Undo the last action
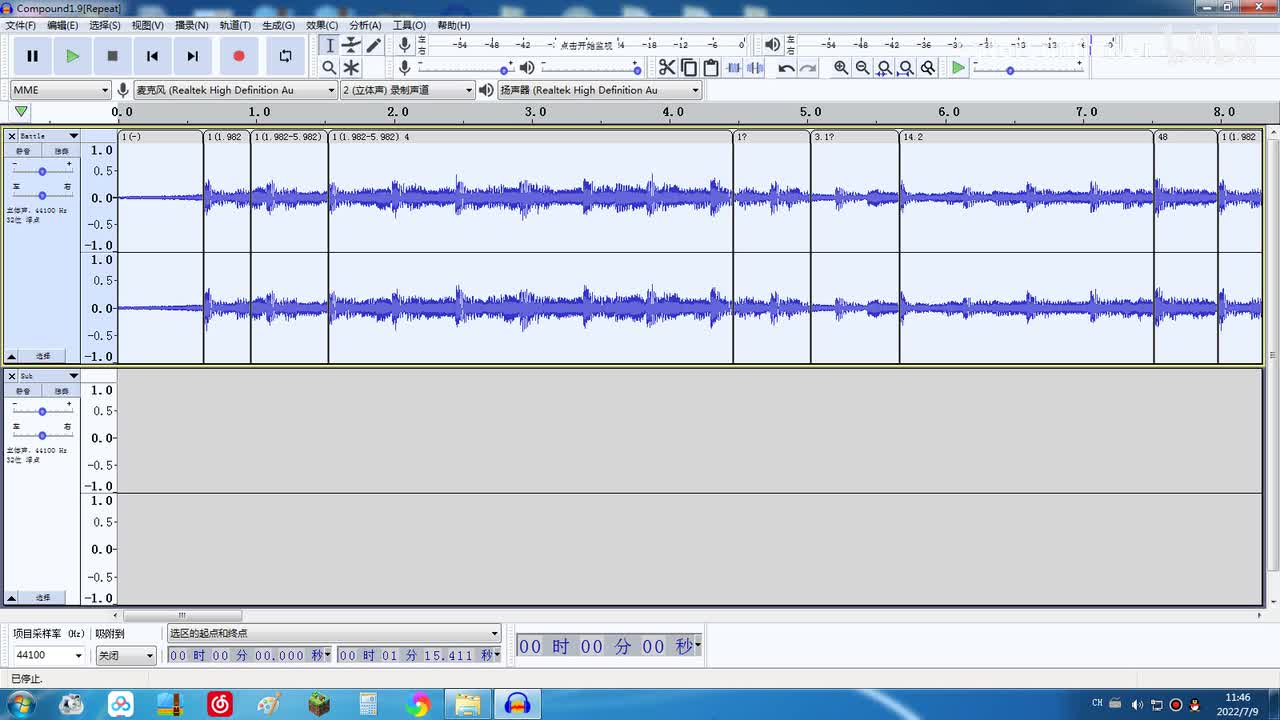1280x720 pixels. point(786,67)
